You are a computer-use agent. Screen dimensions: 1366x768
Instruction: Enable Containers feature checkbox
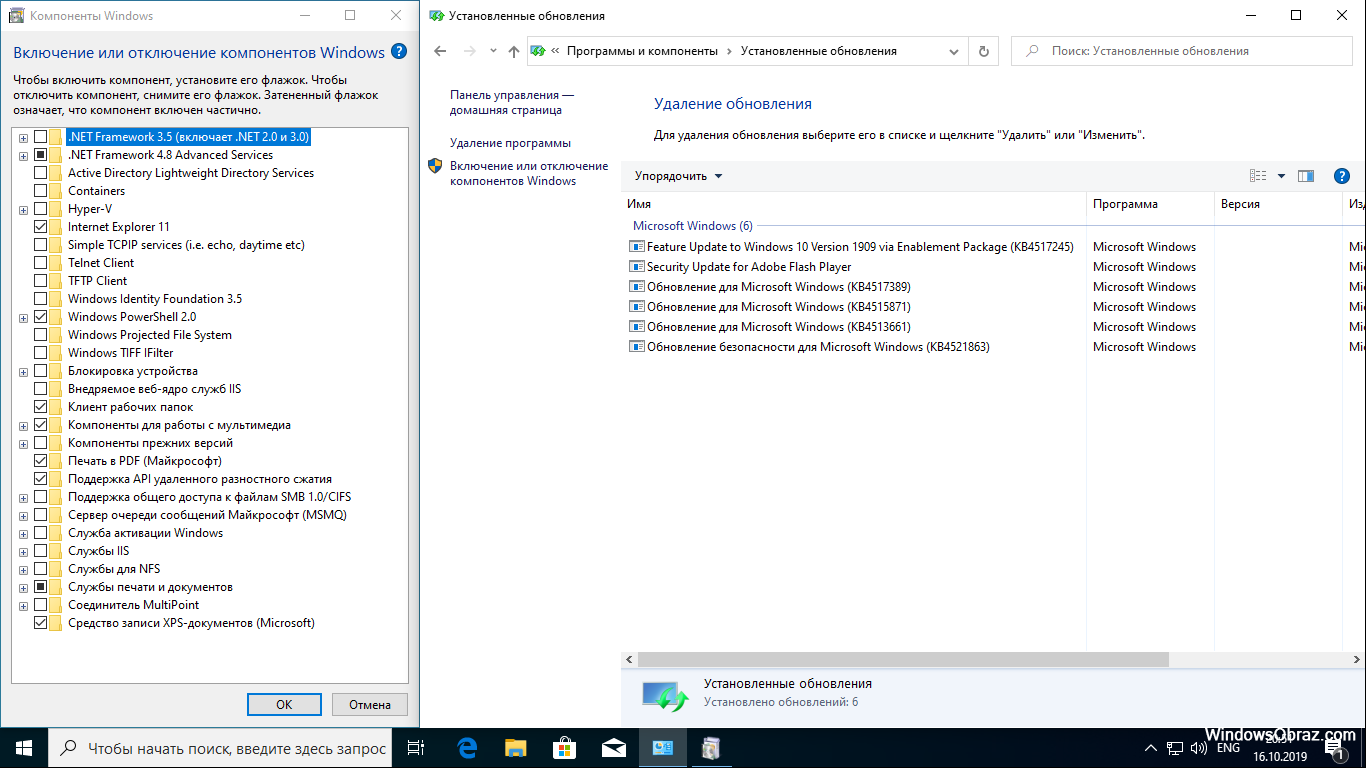40,191
